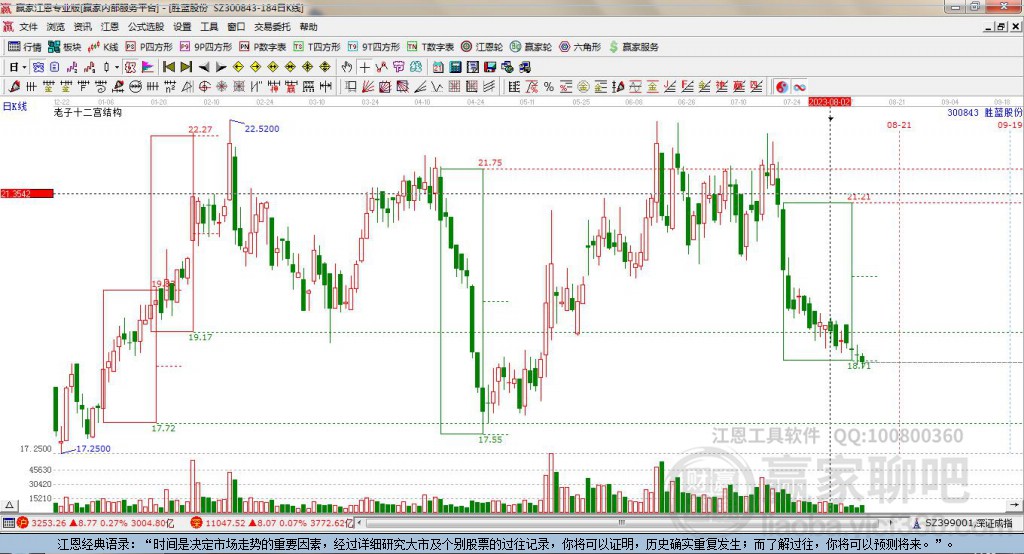This screenshot has width=1024, height=554.
Task: Expand the candlestick style dropdown arrow
Action: (117, 67)
